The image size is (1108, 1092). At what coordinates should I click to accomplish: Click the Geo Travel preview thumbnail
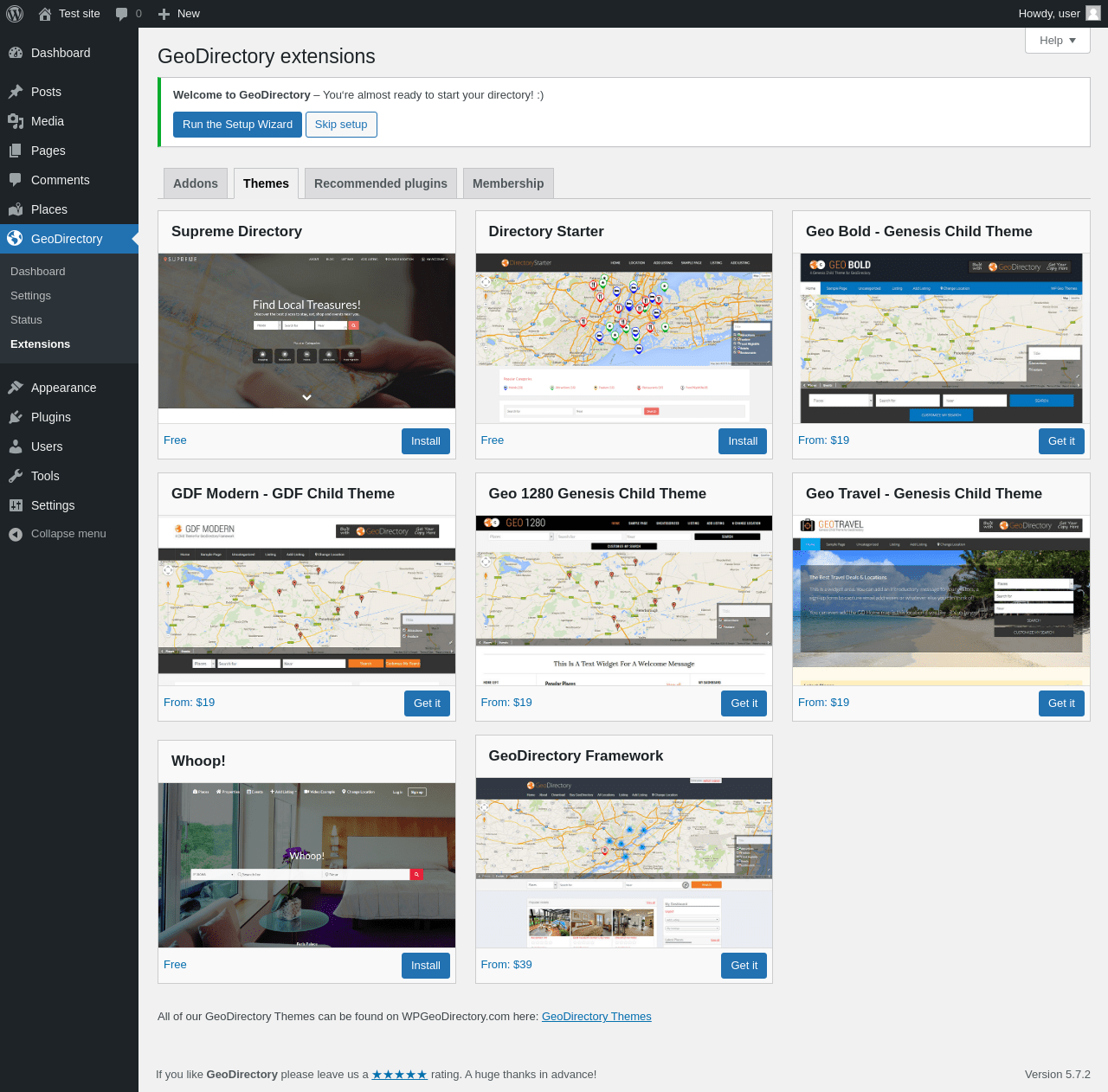click(942, 601)
